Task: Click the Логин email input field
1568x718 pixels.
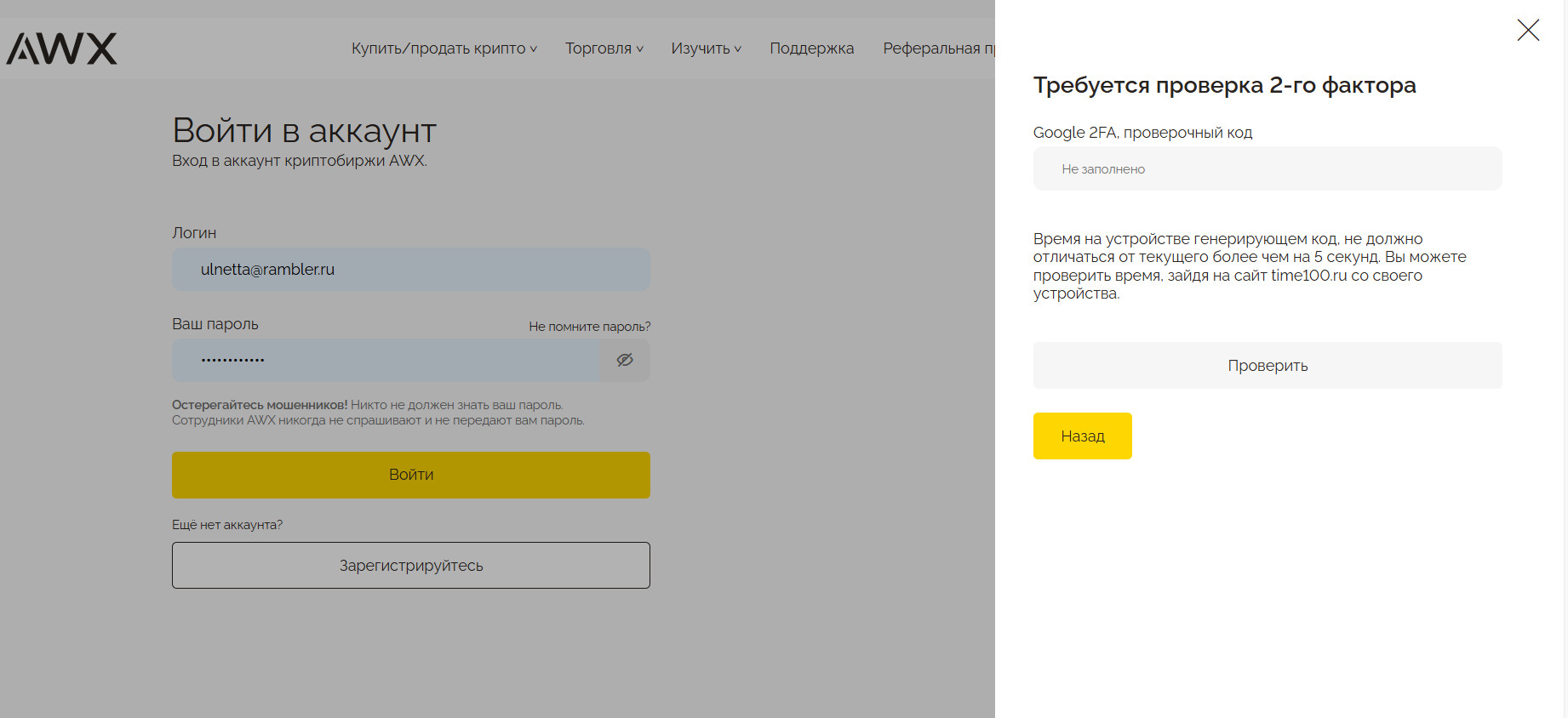Action: click(x=410, y=270)
